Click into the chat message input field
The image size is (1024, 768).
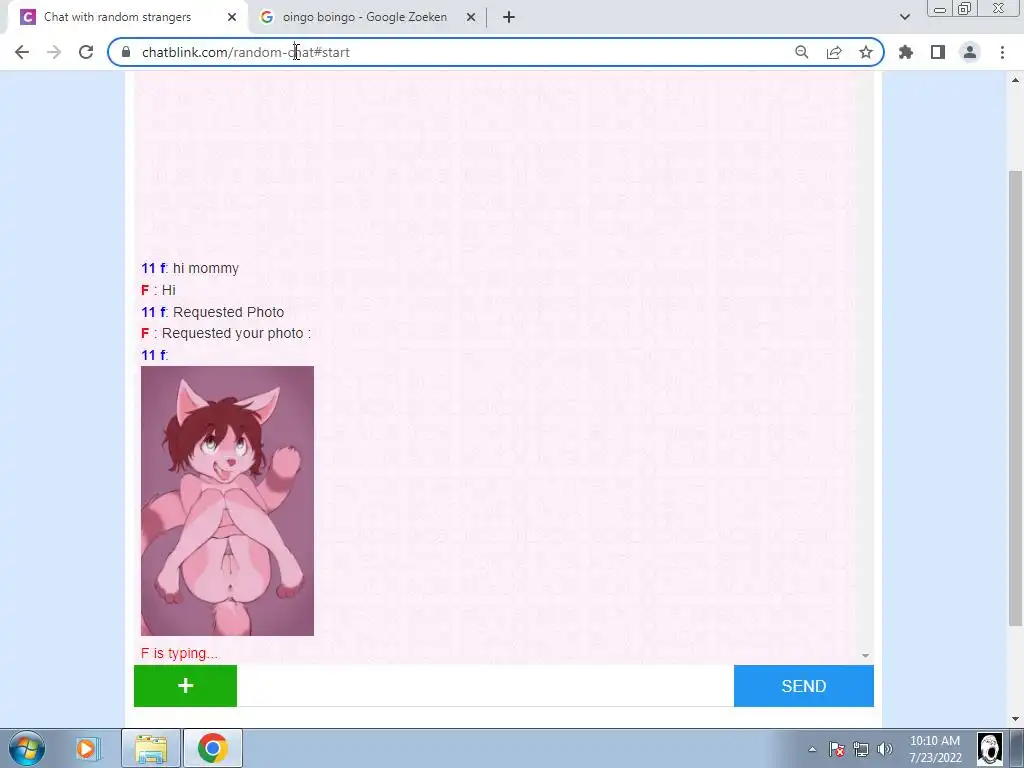[485, 686]
